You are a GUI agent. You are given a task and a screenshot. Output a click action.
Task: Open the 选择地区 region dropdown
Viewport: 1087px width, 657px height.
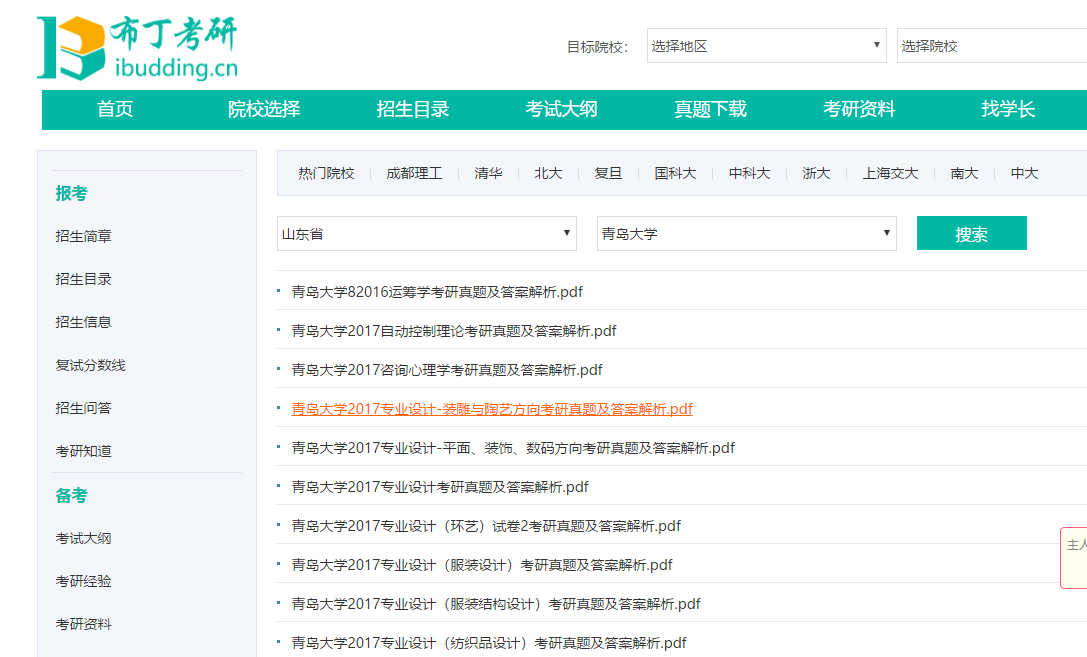click(x=767, y=46)
